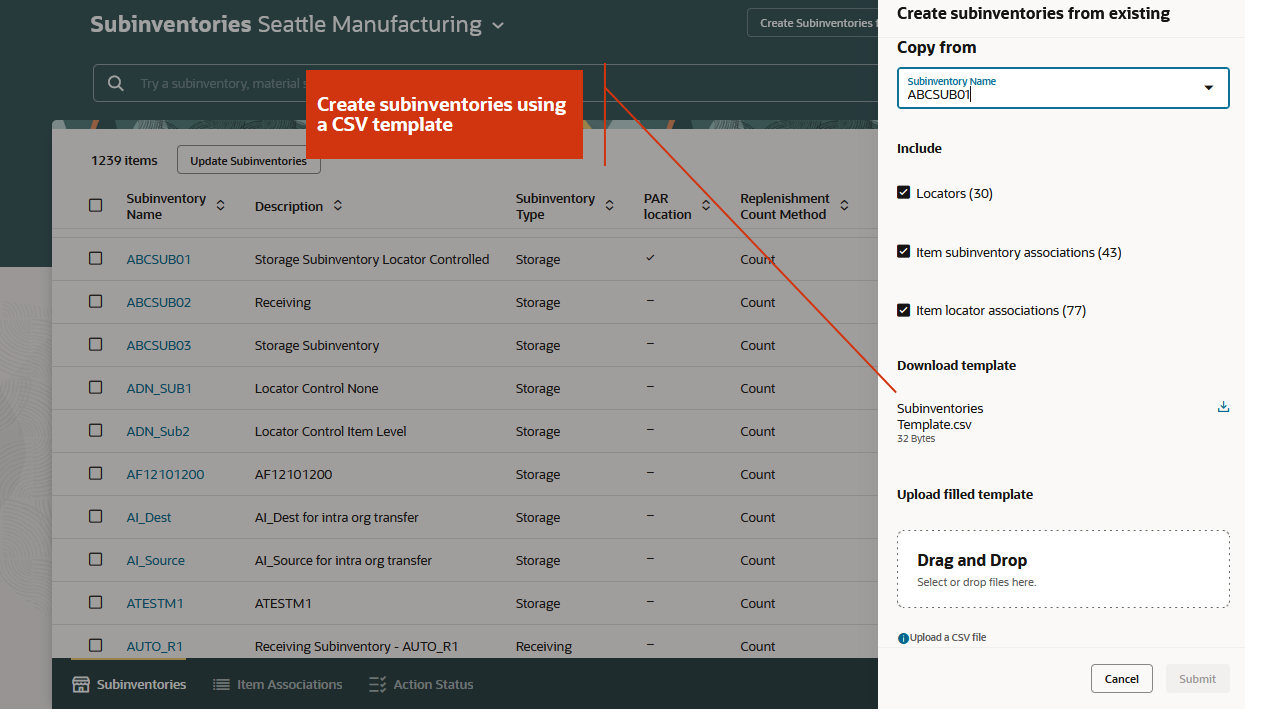Uncheck Locators (30)
Viewport: 1280px width, 720px height.
pos(903,192)
